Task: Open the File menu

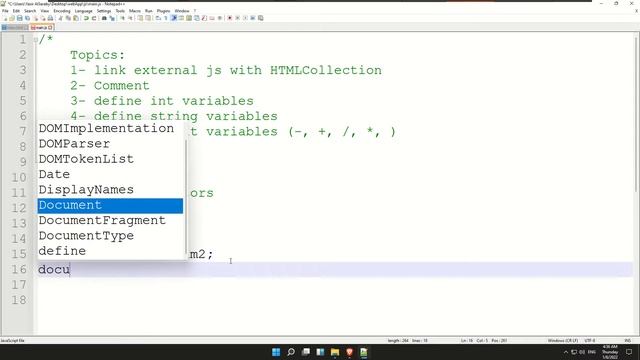Action: coord(5,11)
